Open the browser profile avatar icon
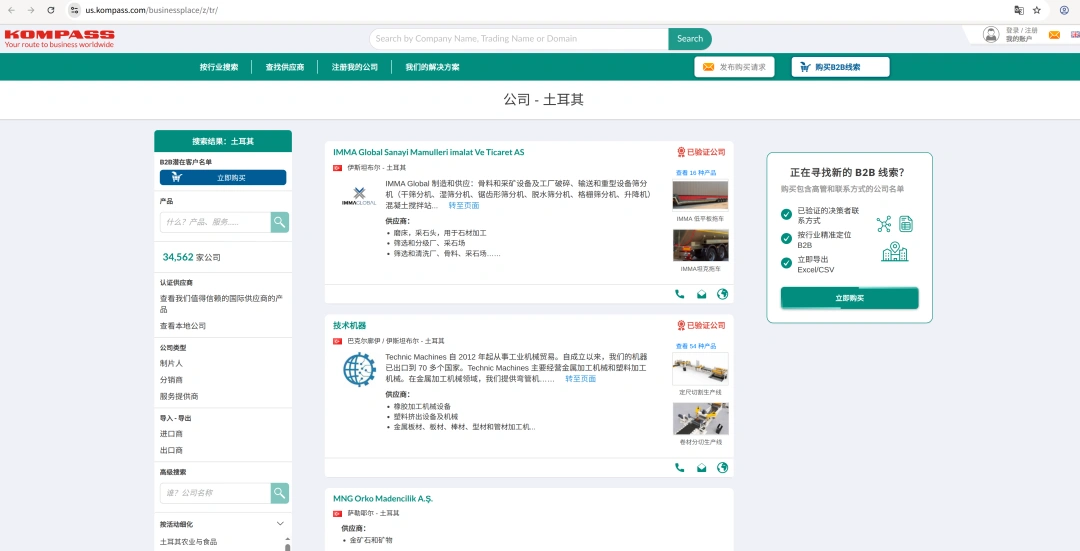The height and width of the screenshot is (551, 1080). [x=1064, y=10]
